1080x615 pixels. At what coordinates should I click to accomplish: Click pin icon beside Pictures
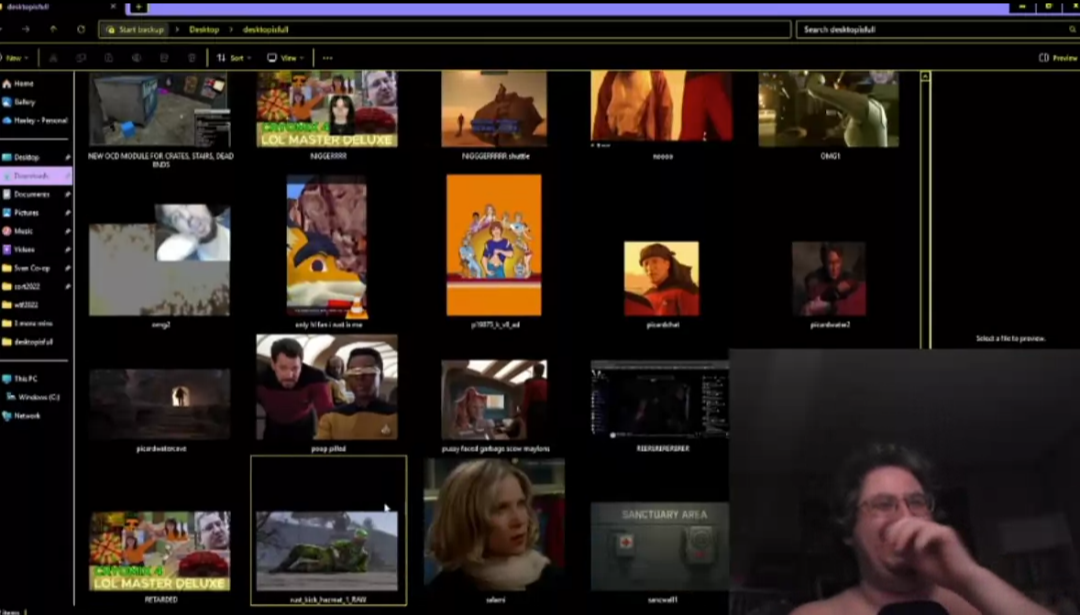(68, 213)
